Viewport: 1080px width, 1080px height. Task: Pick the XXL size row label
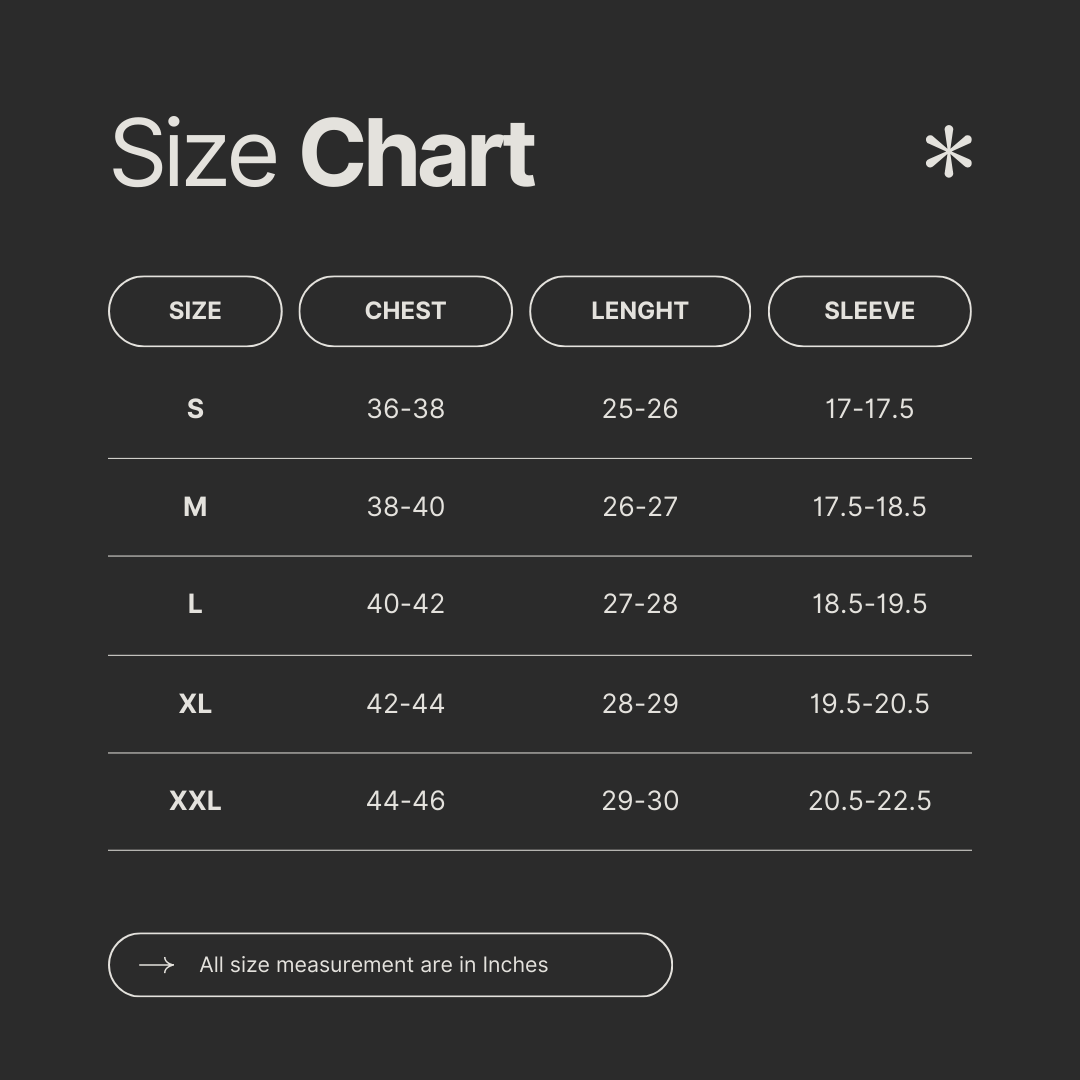click(195, 801)
